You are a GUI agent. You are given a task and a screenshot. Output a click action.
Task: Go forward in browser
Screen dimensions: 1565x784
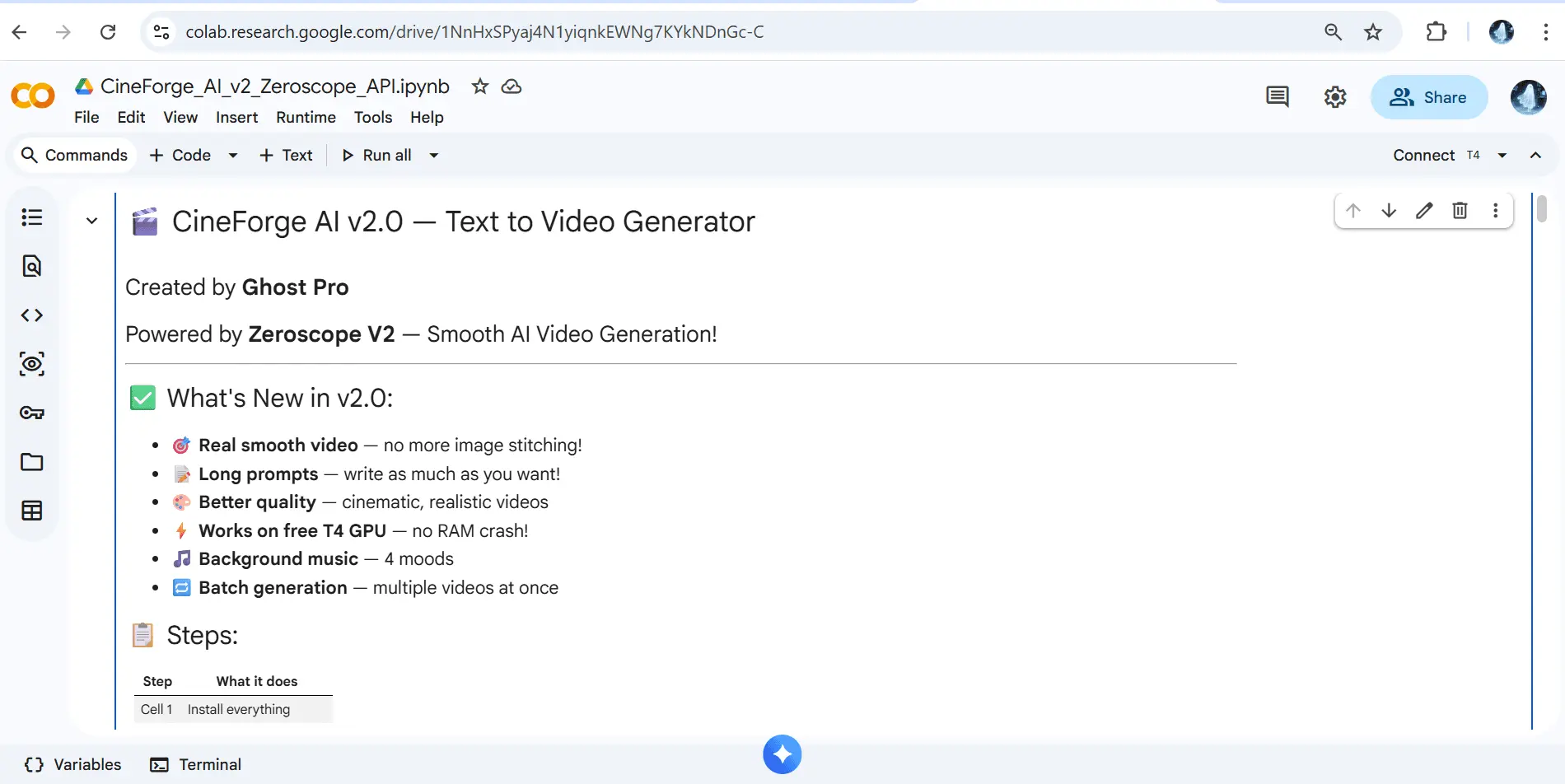63,32
